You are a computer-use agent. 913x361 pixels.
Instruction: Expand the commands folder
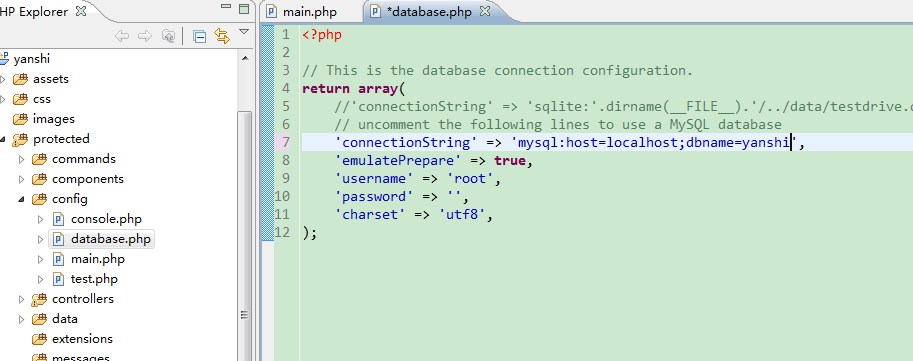[x=22, y=159]
